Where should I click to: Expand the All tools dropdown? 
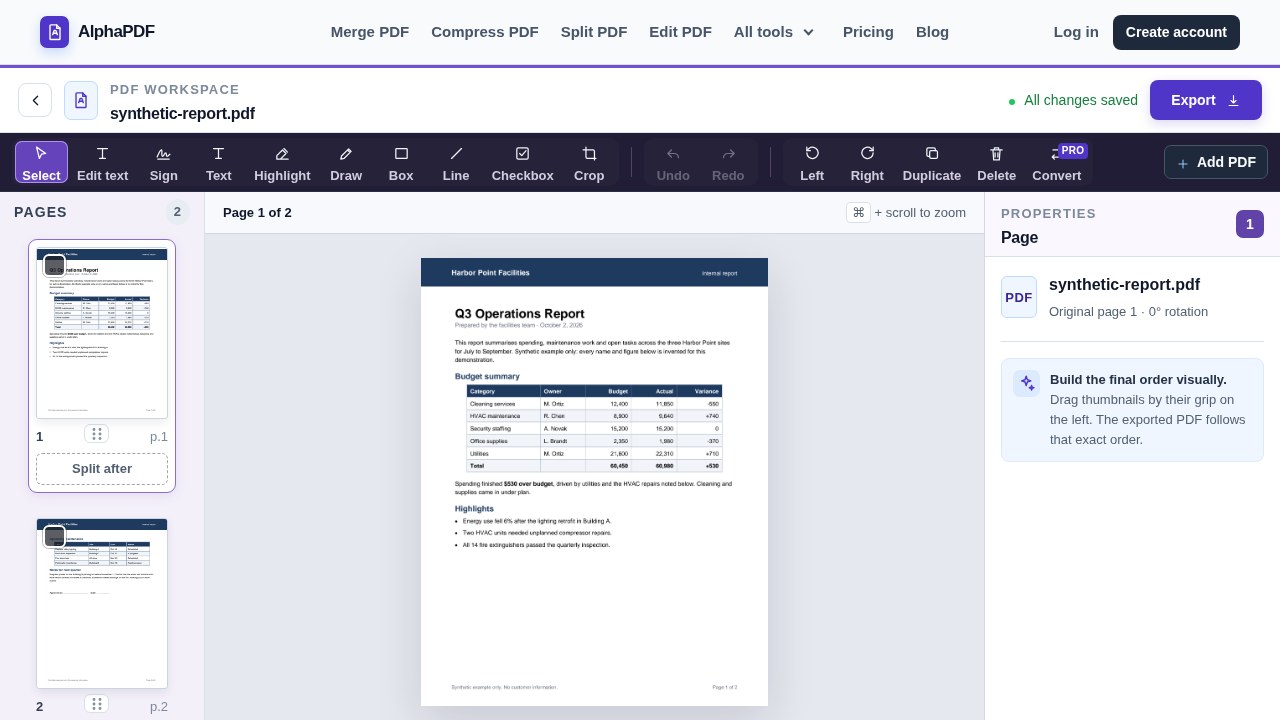[774, 32]
